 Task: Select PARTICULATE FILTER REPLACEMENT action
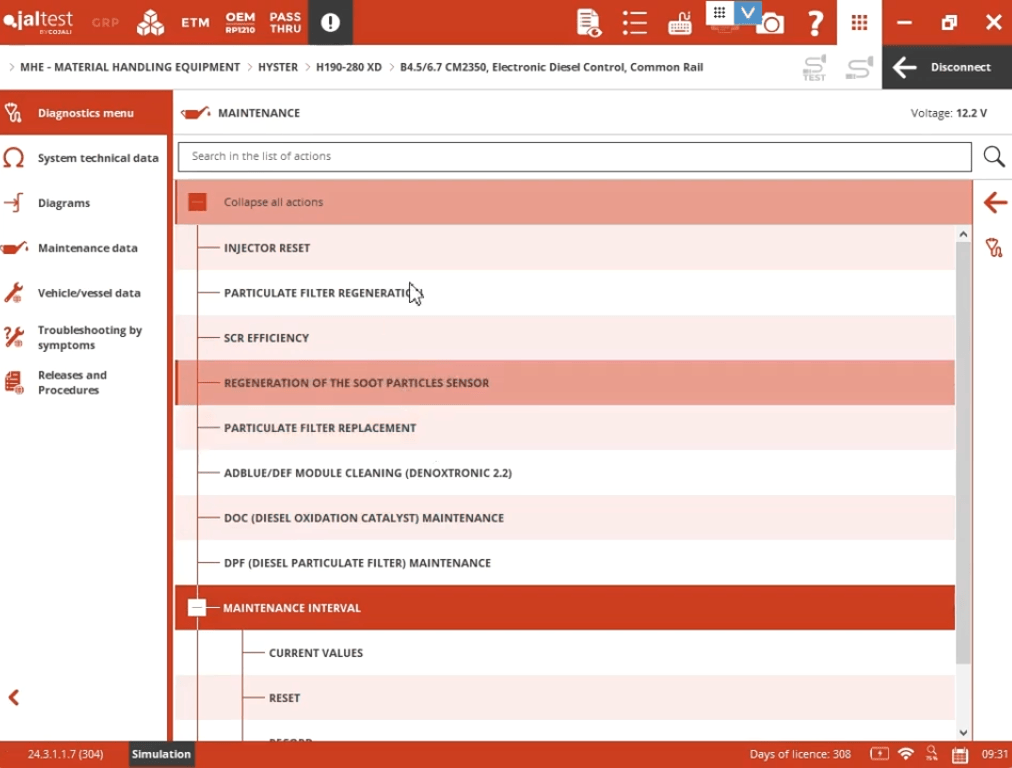pos(320,428)
